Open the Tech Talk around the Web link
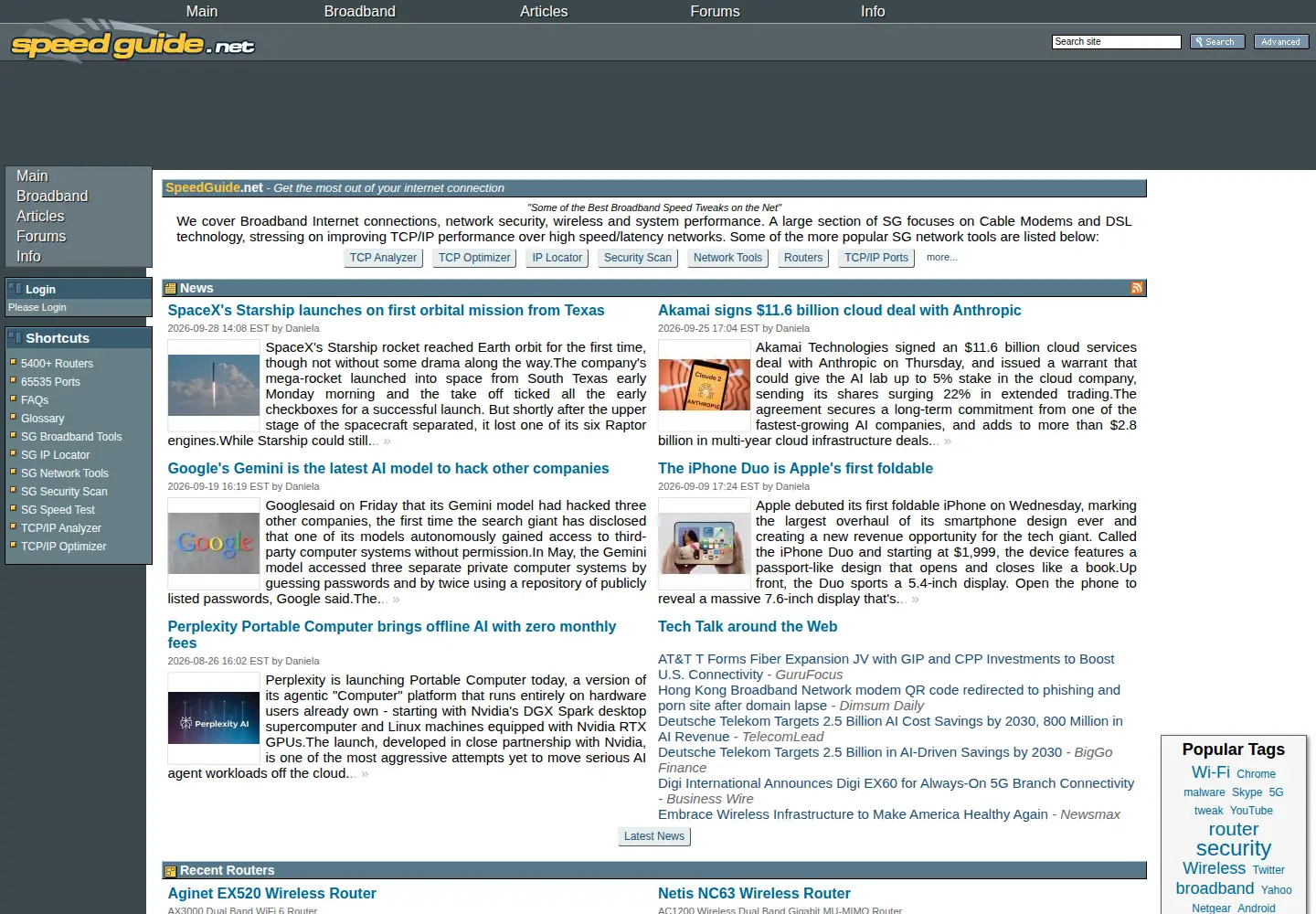Screen dimensions: 1316x914 (748, 627)
